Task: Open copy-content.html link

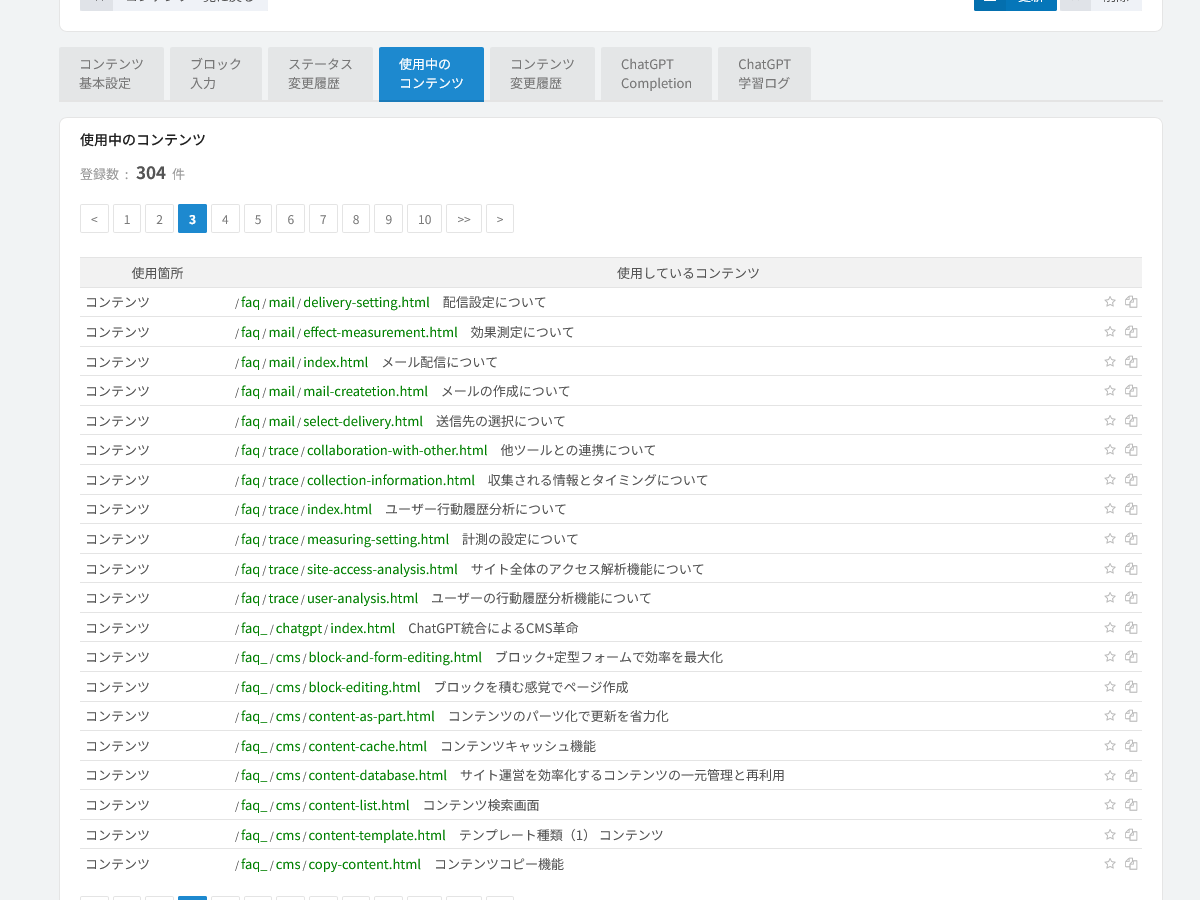Action: [365, 864]
